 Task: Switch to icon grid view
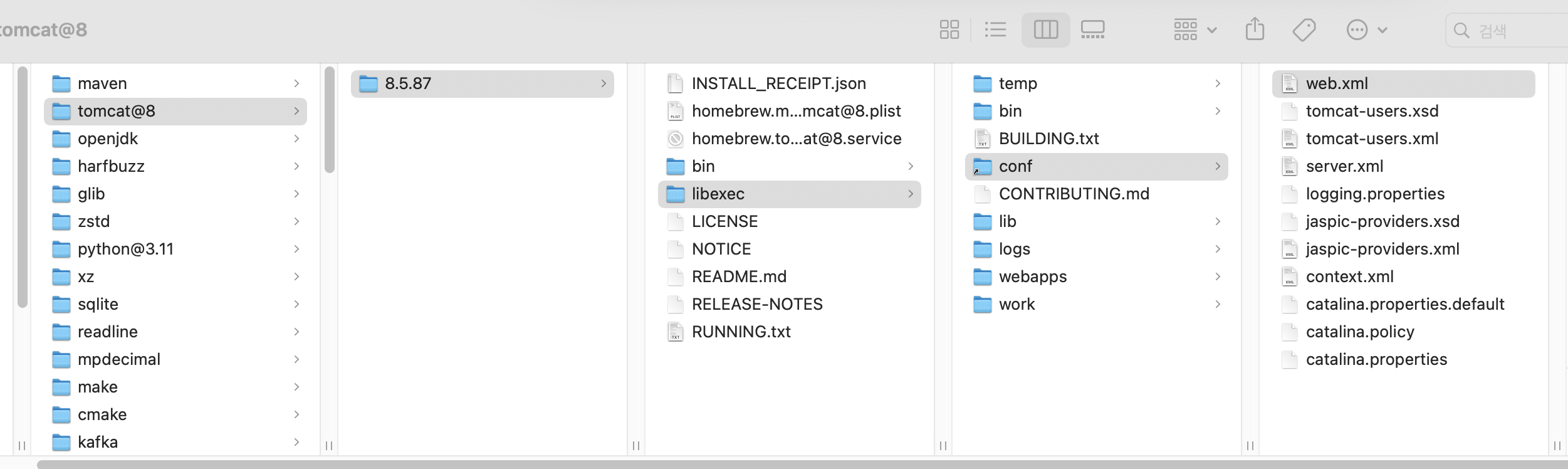tap(949, 29)
